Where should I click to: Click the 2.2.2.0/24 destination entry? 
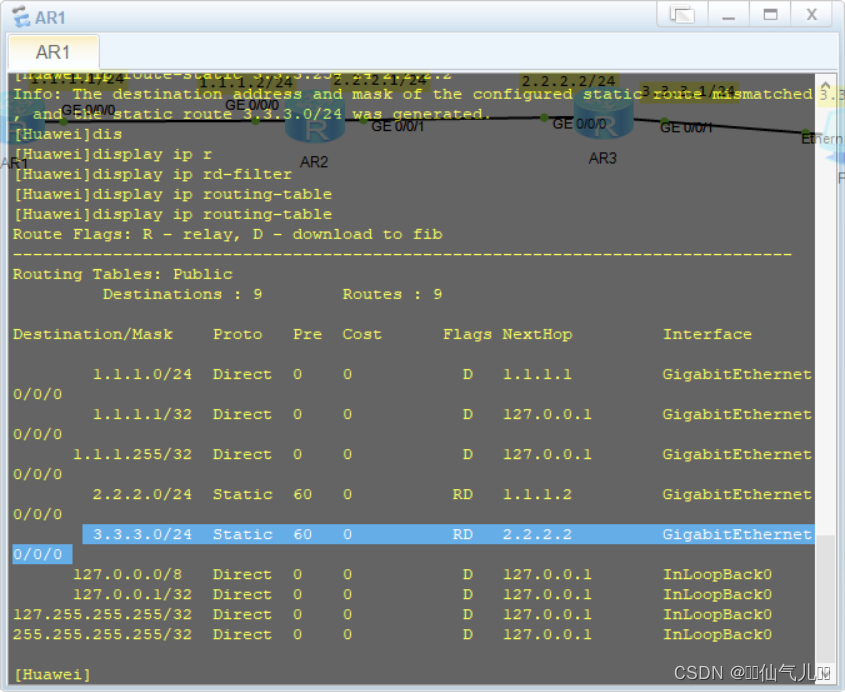[142, 494]
